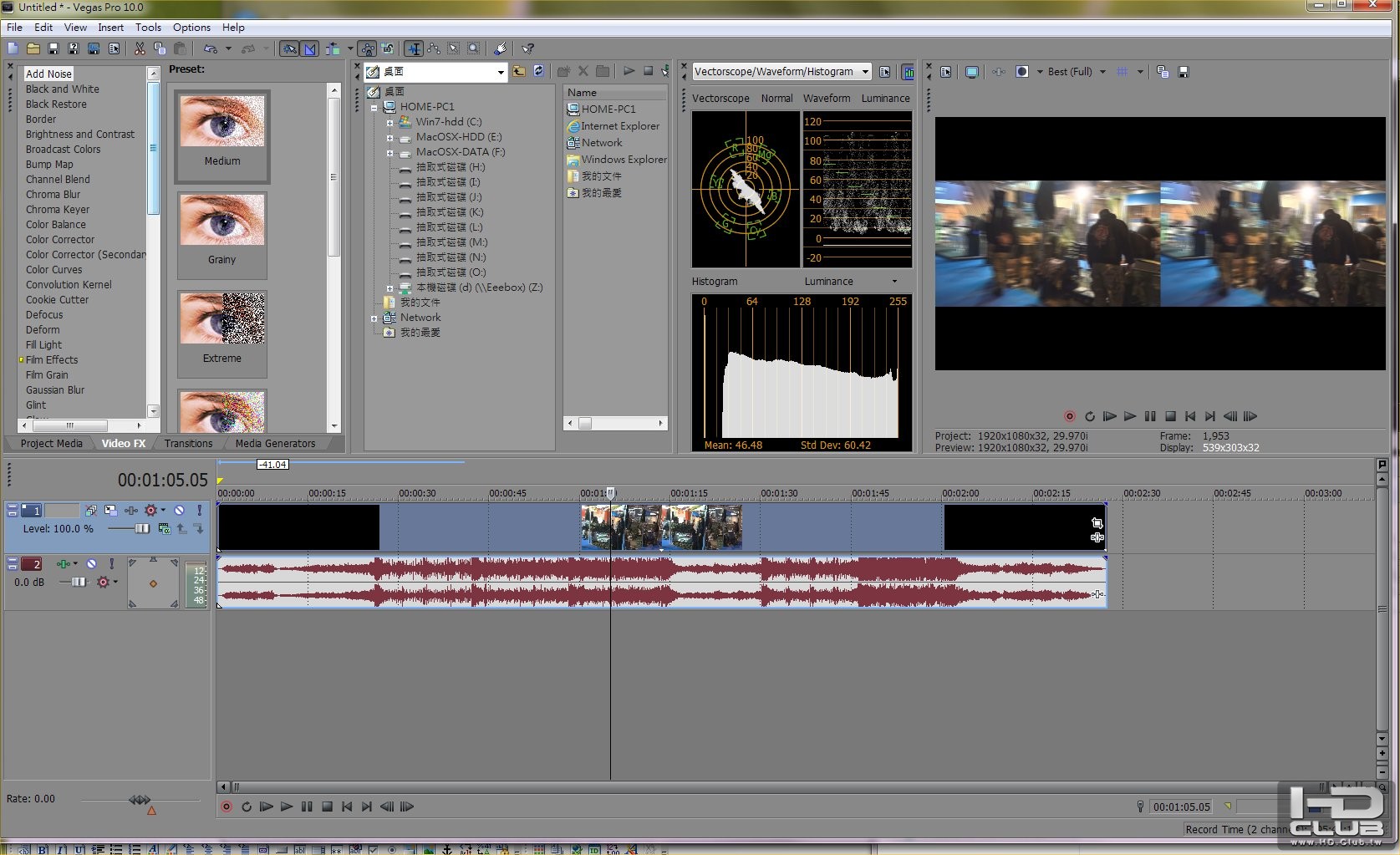Screen dimensions: 1400x855
Task: Click the Save project floppy icon
Action: (x=53, y=49)
